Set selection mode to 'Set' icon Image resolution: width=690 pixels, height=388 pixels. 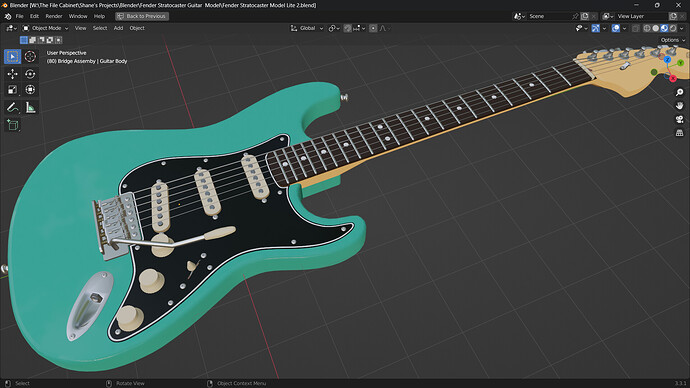24,40
